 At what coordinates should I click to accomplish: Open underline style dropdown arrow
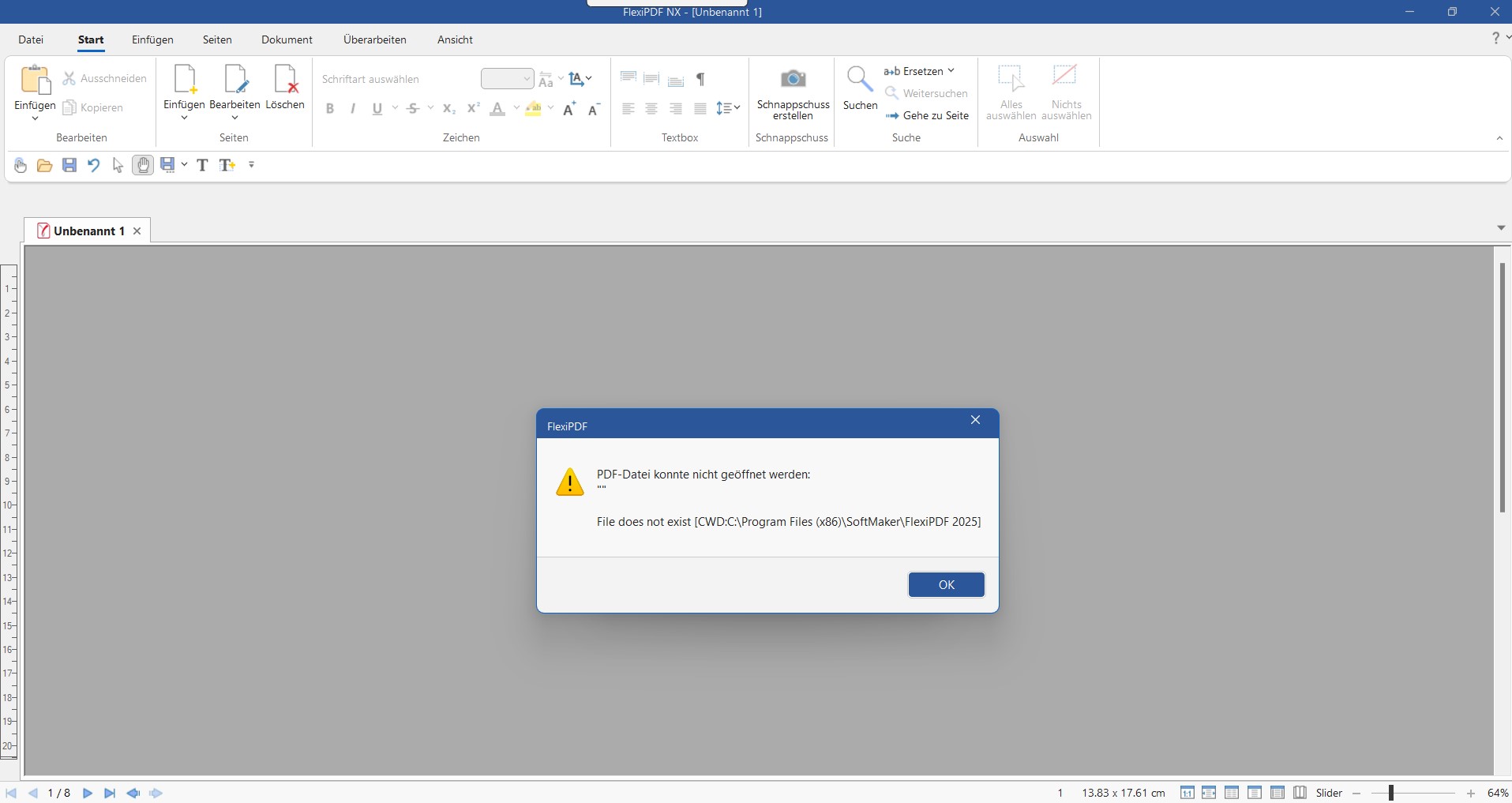pos(395,108)
